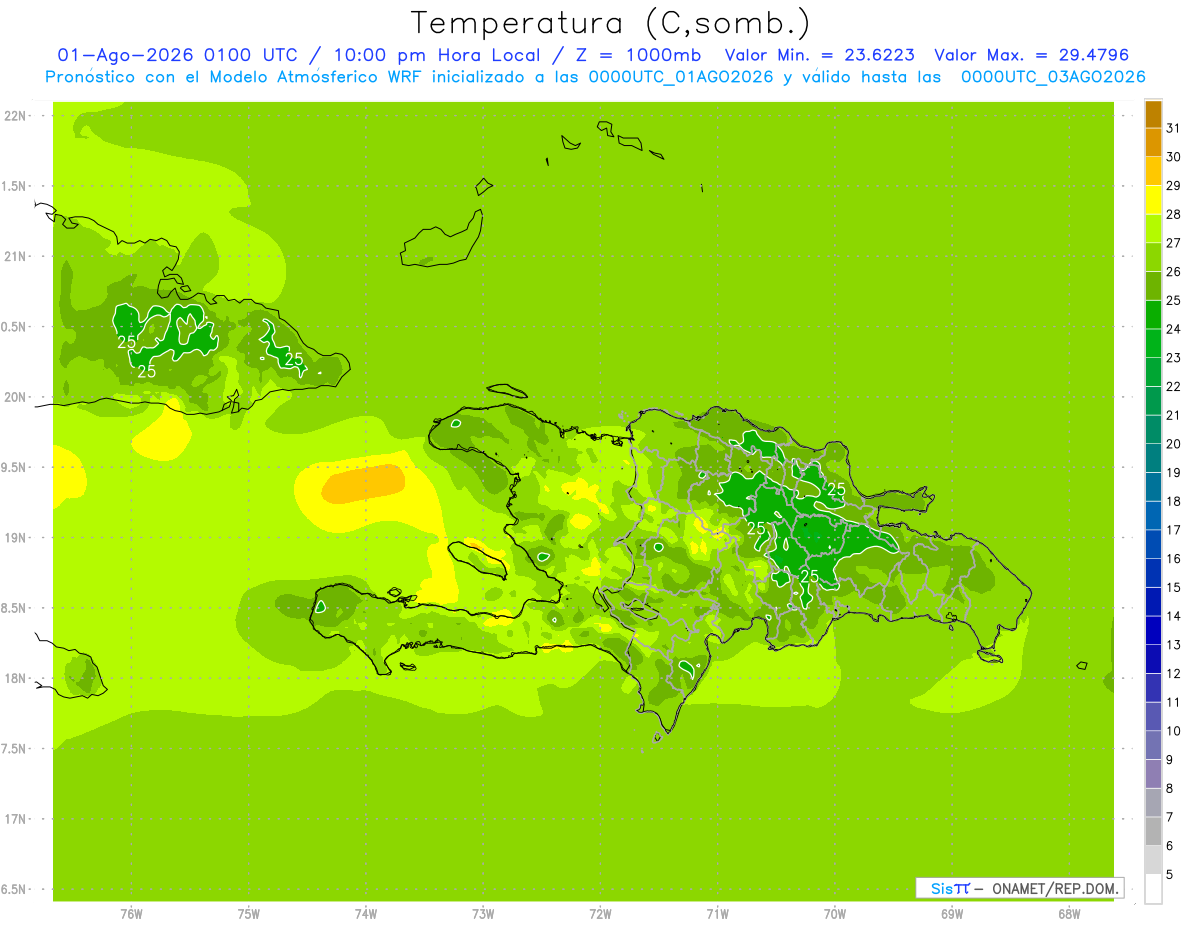The width and height of the screenshot is (1200, 927).
Task: Click the '76W' longitude label
Action: 131,914
